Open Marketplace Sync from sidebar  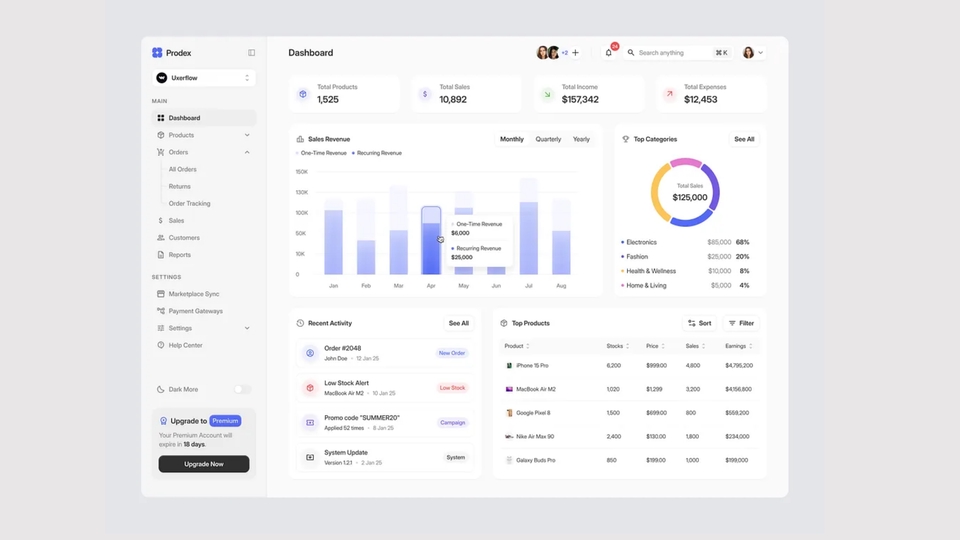pyautogui.click(x=193, y=294)
